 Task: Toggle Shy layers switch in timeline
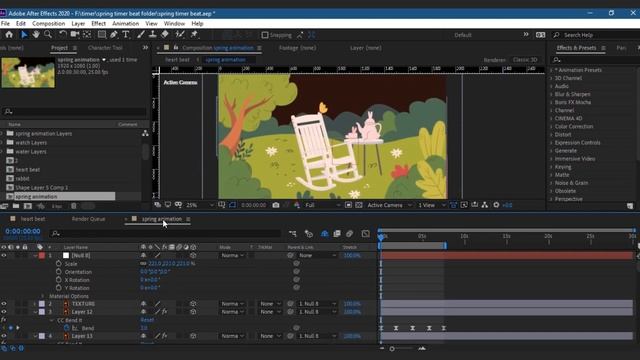click(324, 233)
